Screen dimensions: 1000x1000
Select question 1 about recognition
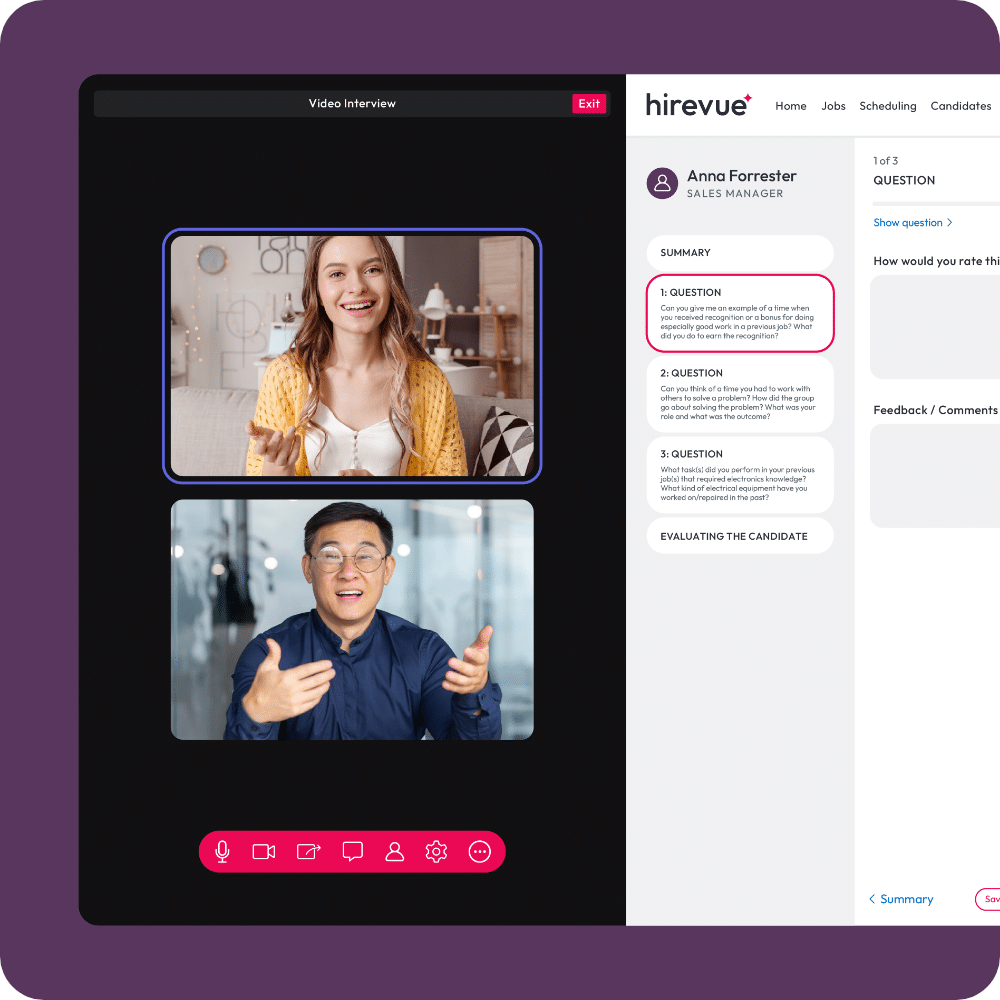pos(740,313)
